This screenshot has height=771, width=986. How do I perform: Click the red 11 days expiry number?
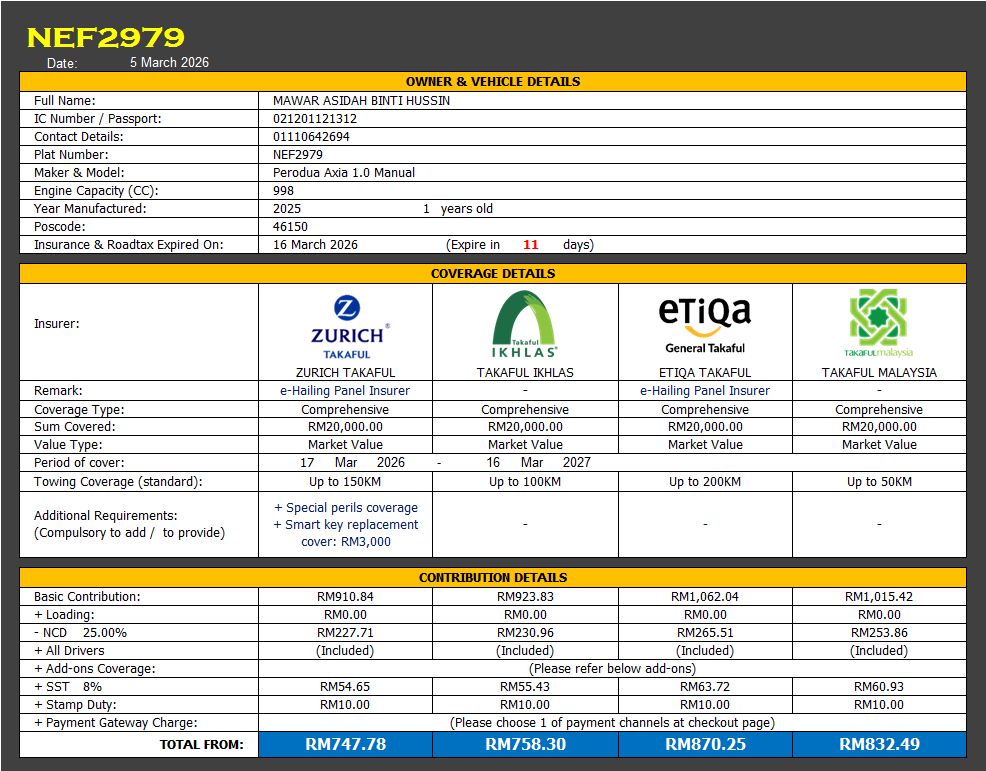[x=530, y=245]
